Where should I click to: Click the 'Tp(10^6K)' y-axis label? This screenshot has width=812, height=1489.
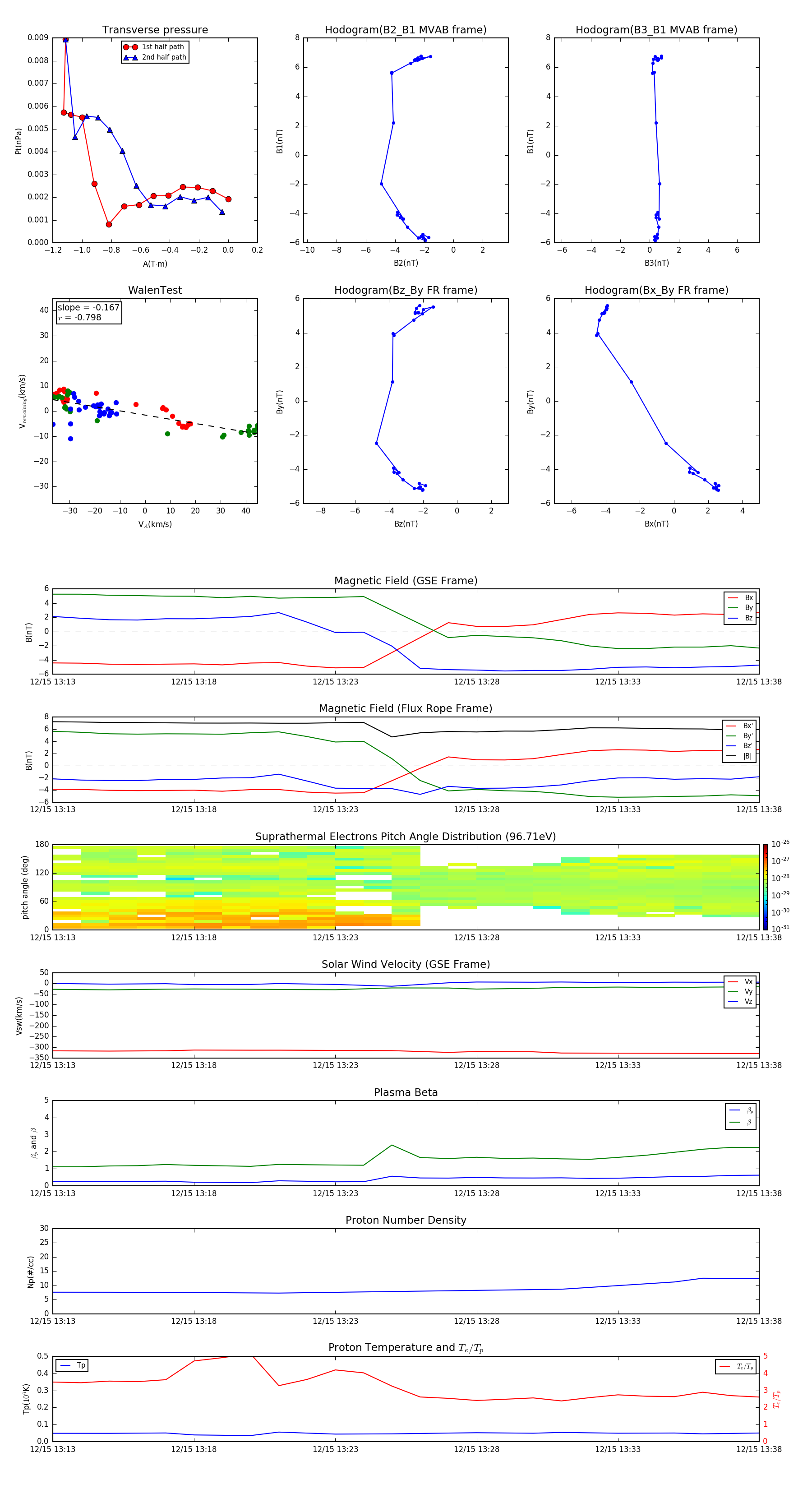(x=26, y=1399)
